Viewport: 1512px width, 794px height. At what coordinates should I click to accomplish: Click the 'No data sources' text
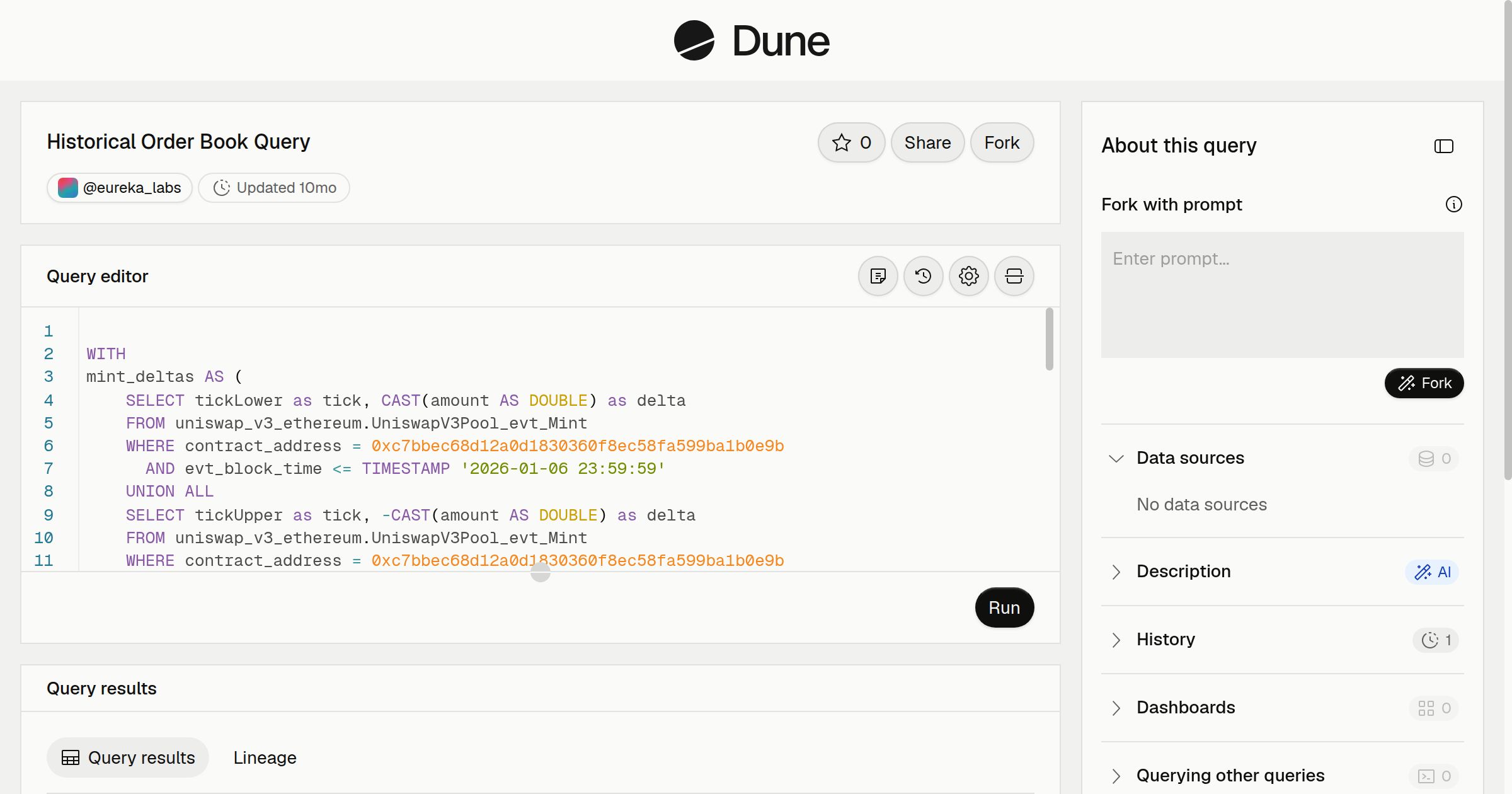point(1201,504)
